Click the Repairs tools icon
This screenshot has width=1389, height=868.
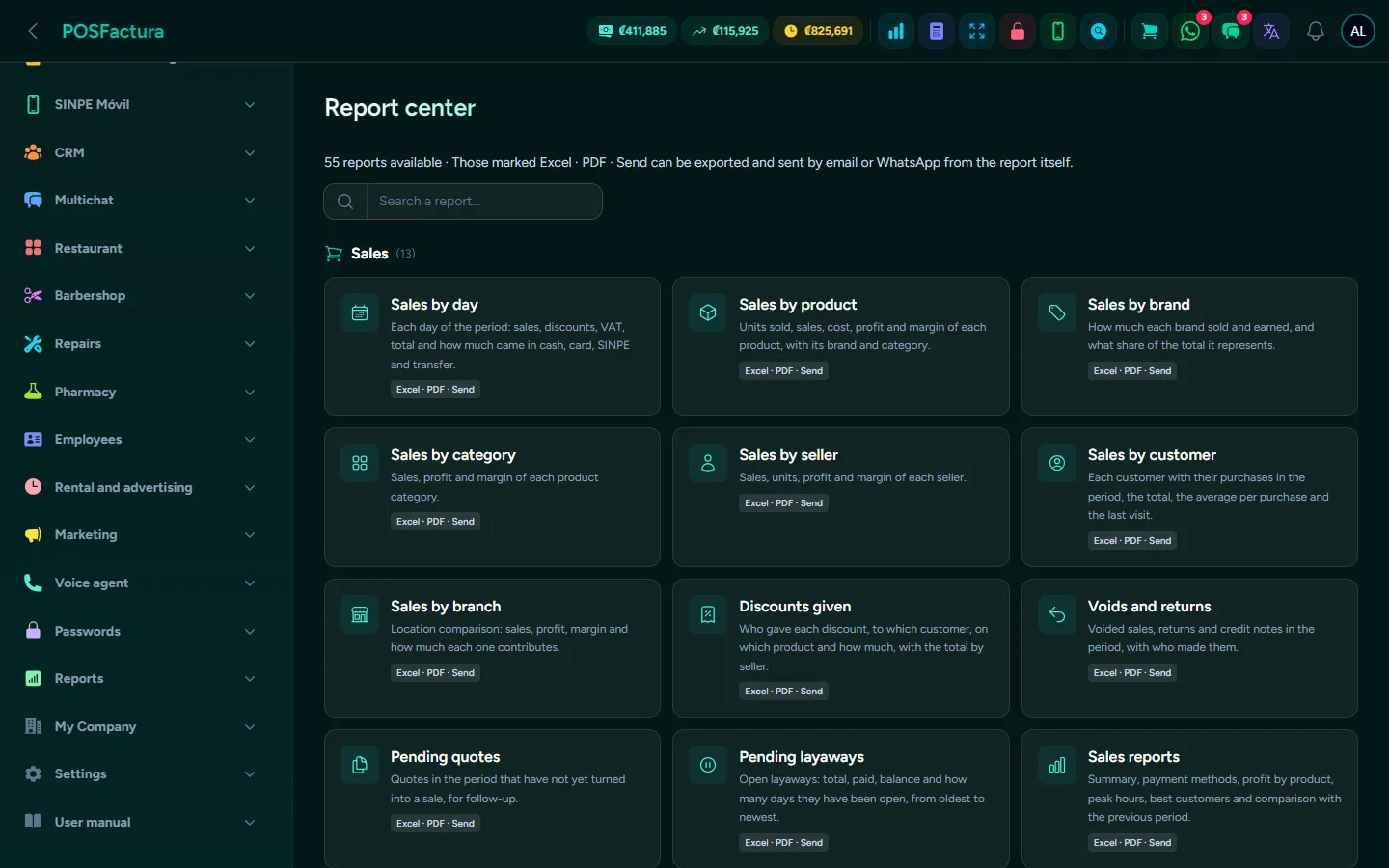click(x=33, y=343)
